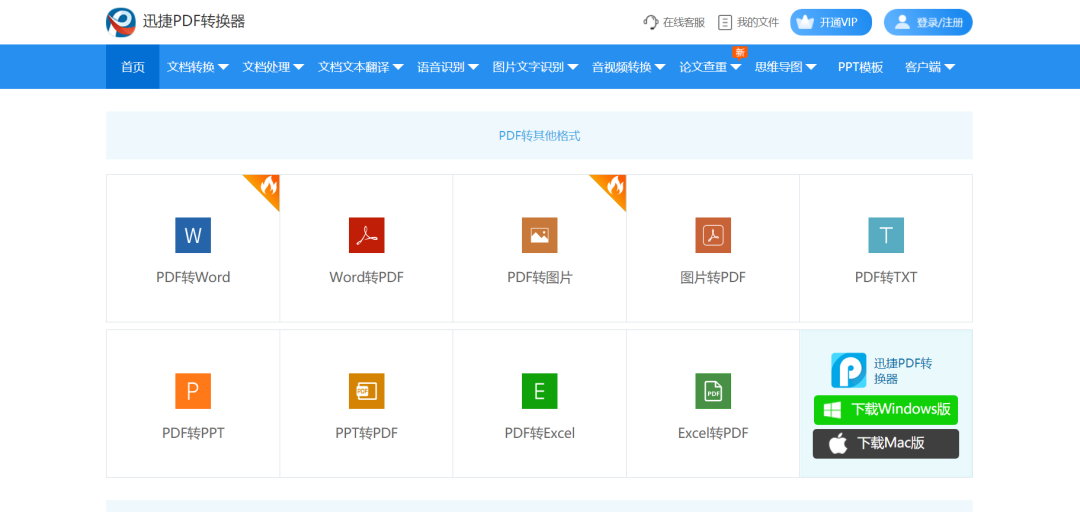
Task: Click the Word转PDF label
Action: click(x=366, y=277)
